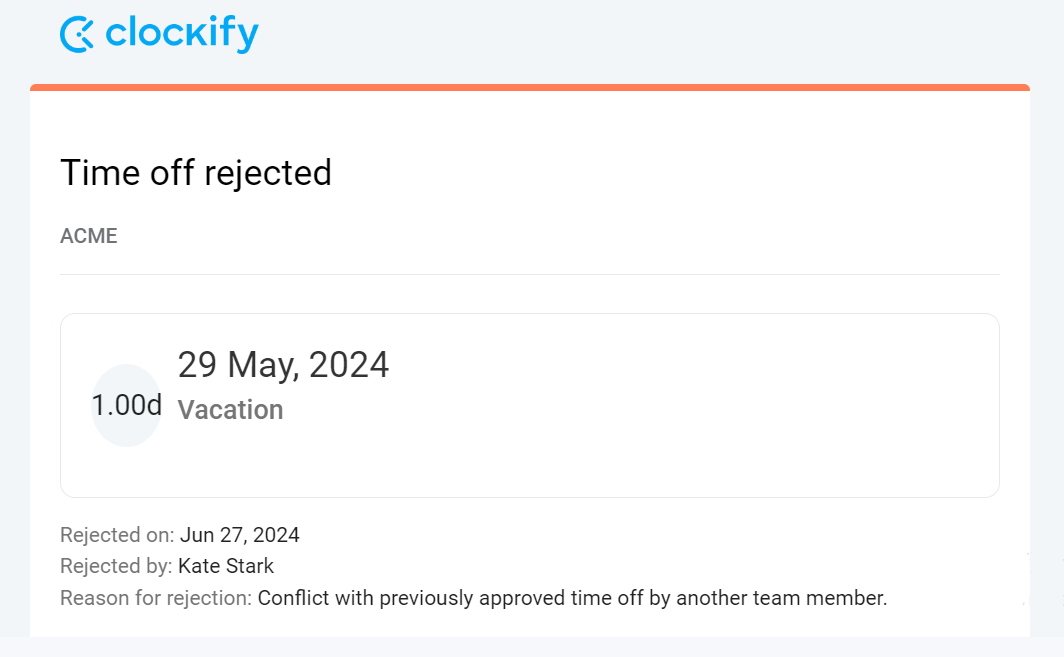This screenshot has height=657, width=1064.
Task: Click the word rejected in the heading
Action: pos(268,174)
